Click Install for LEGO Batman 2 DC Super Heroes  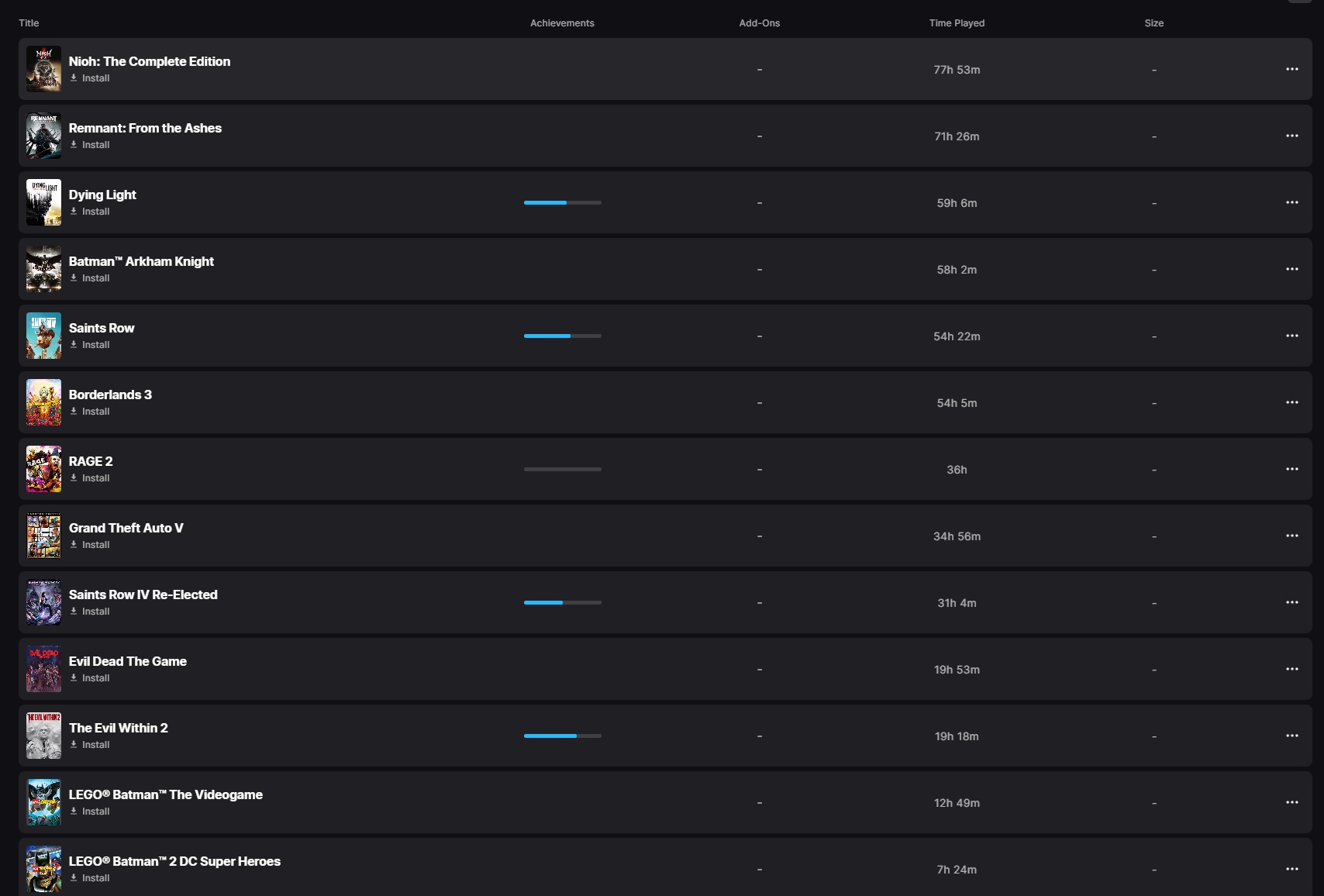coord(90,878)
